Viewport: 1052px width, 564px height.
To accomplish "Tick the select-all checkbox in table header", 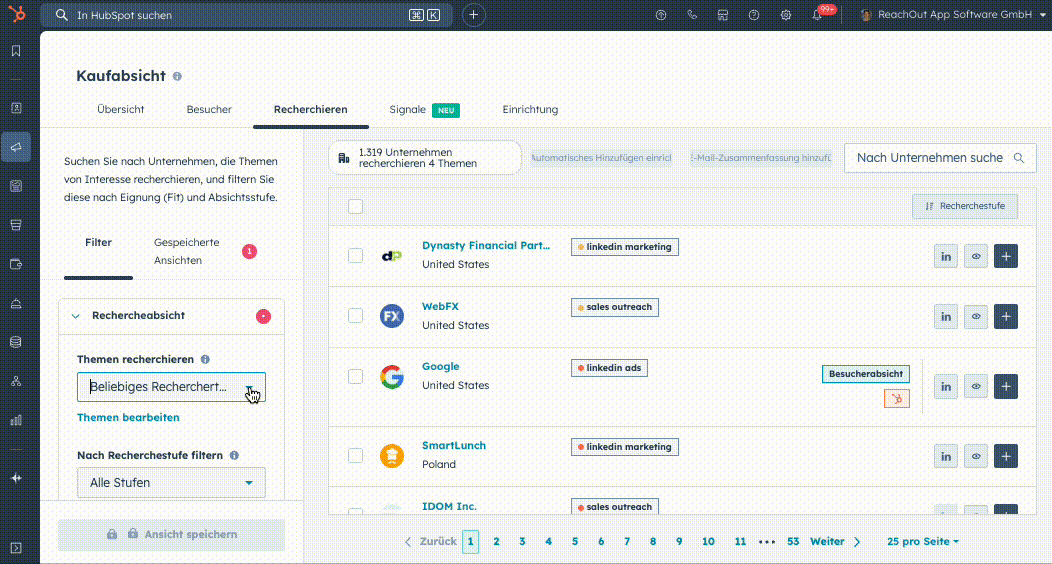I will 355,207.
